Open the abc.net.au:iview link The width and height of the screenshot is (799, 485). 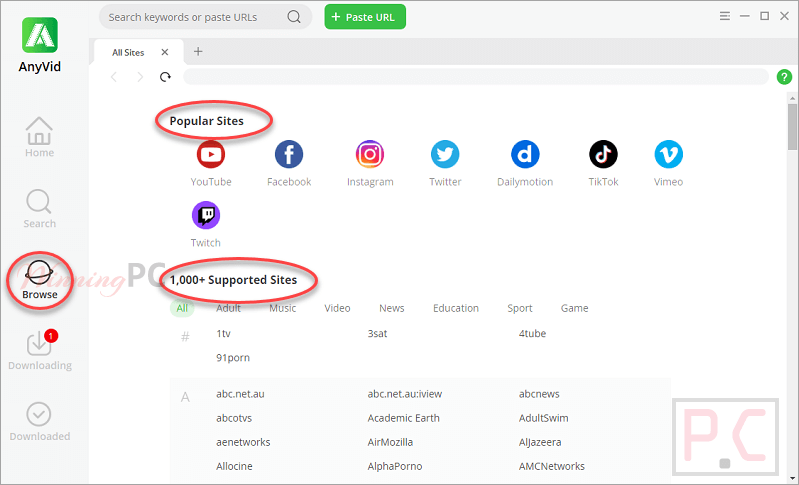(x=405, y=394)
